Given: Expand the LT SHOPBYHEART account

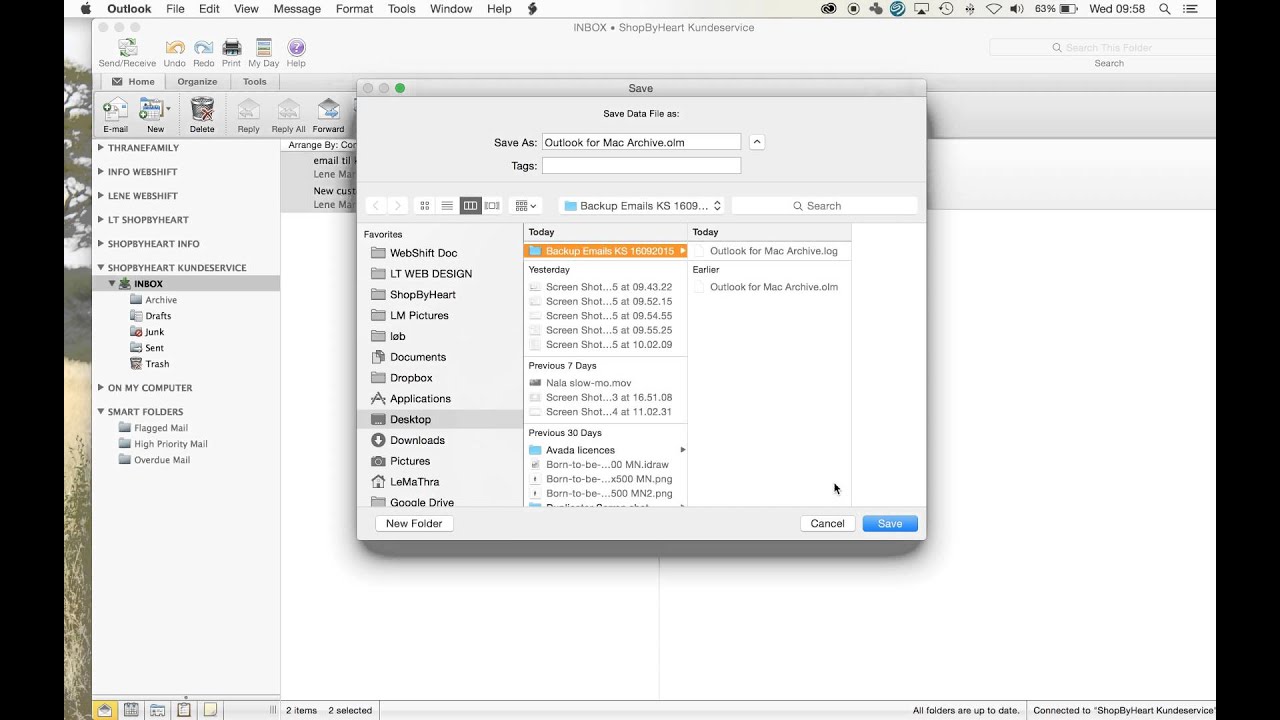Looking at the screenshot, I should 100,219.
